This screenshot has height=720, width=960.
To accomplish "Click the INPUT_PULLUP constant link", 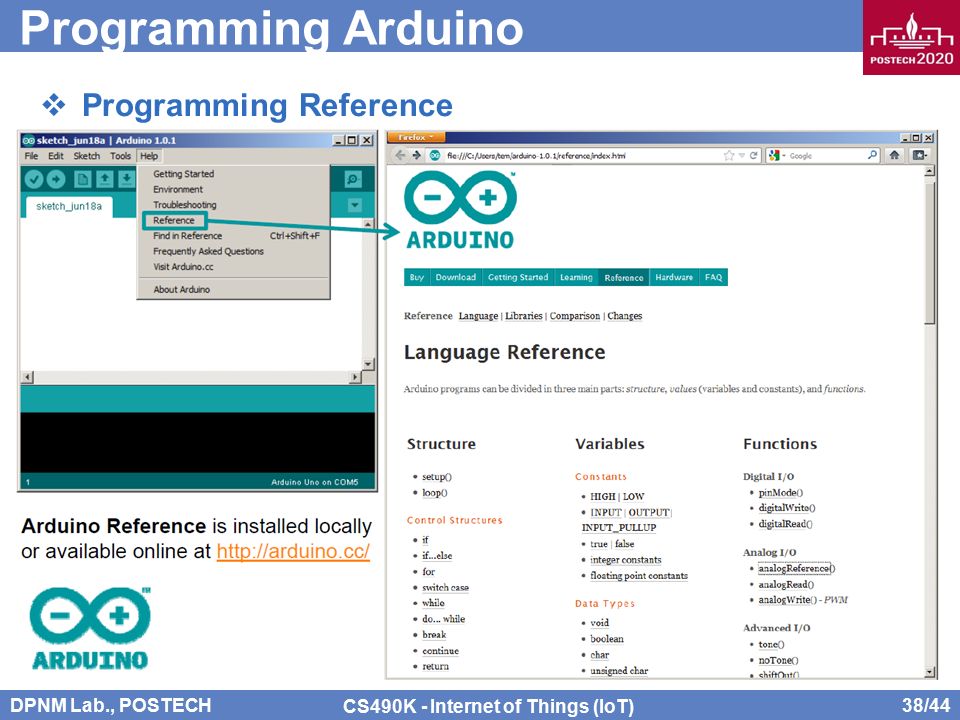I will point(618,528).
